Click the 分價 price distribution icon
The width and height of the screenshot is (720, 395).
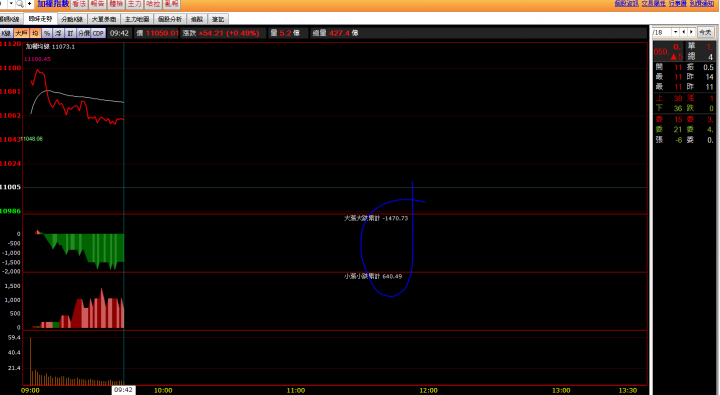[84, 34]
